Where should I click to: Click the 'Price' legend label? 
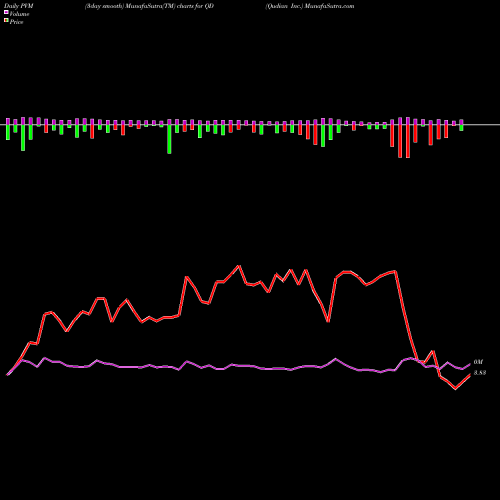[16, 22]
